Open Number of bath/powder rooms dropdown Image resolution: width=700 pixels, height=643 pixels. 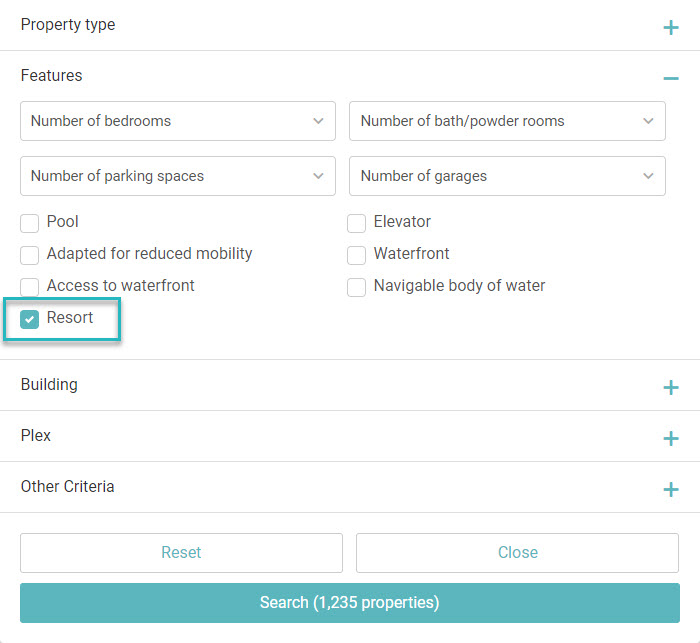point(507,121)
